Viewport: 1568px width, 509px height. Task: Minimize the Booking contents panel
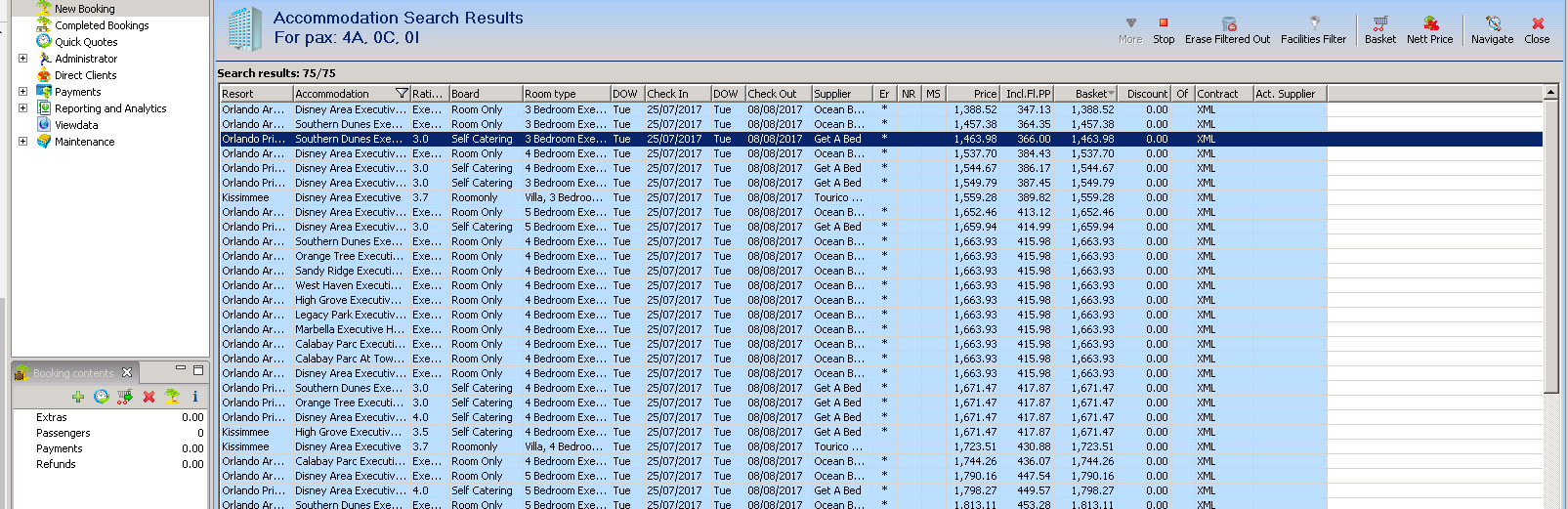(181, 369)
